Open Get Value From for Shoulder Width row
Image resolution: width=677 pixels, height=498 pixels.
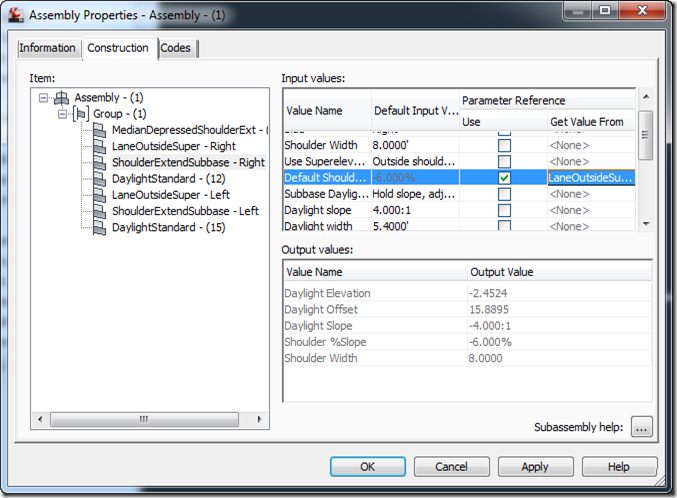[591, 145]
